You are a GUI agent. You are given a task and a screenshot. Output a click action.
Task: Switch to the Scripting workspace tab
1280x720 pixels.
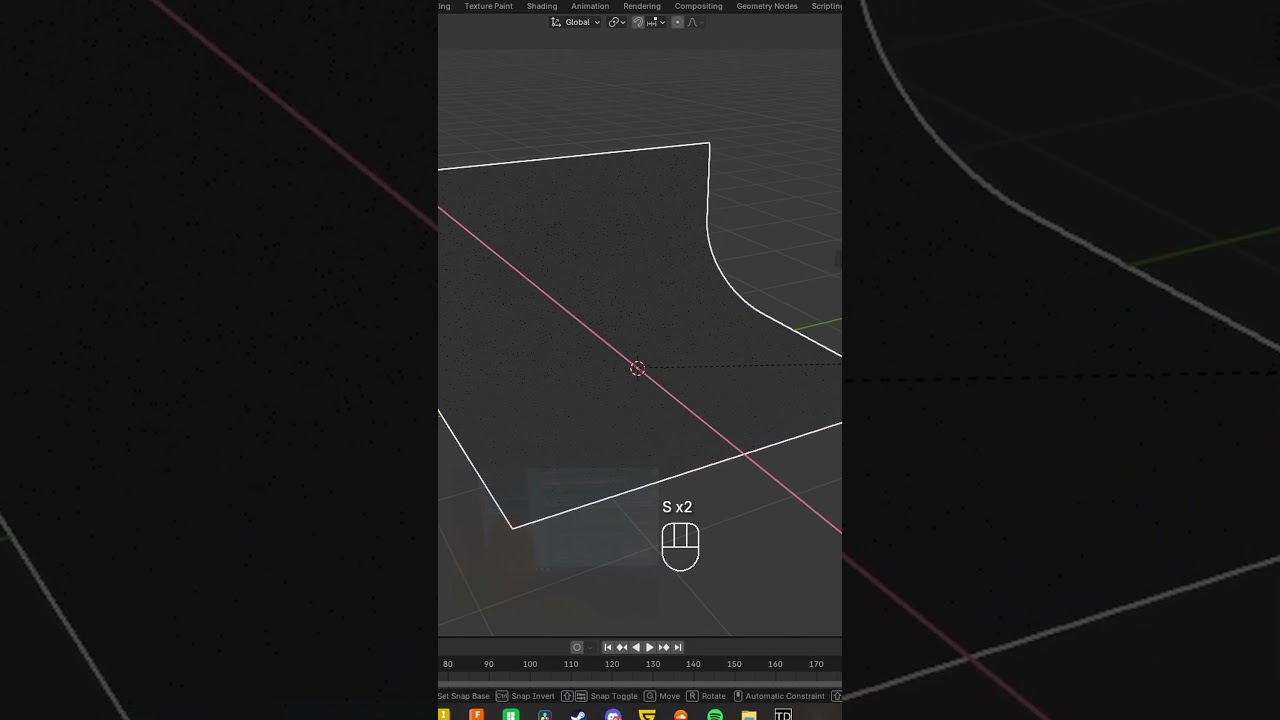(x=826, y=6)
